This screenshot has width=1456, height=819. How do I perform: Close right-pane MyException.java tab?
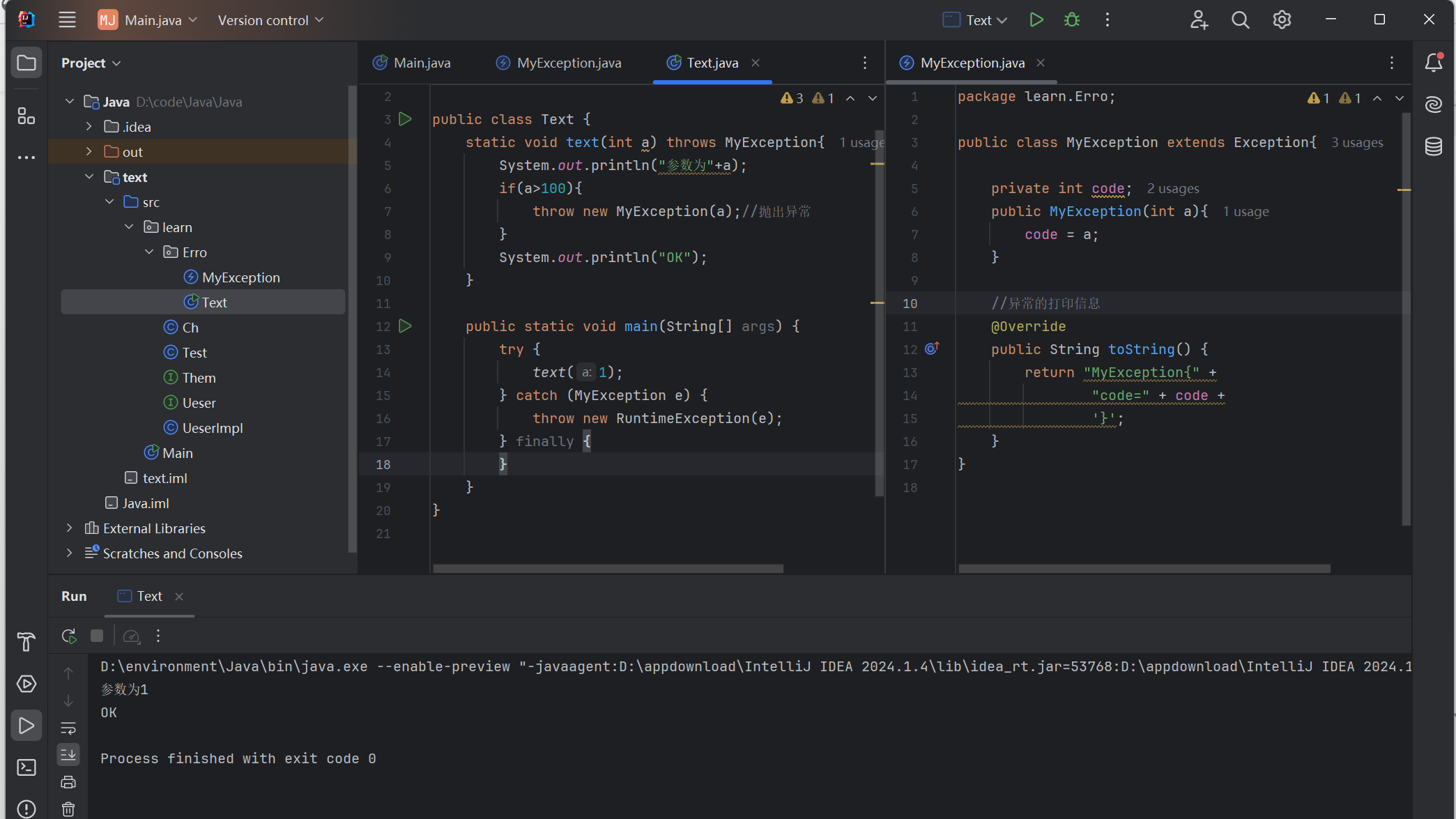1041,63
